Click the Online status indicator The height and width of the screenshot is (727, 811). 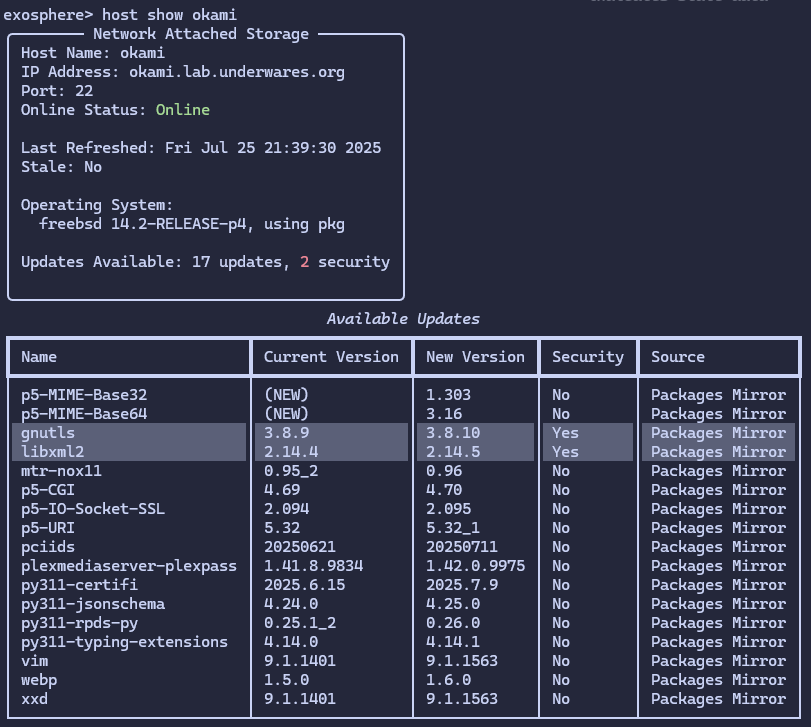(183, 109)
